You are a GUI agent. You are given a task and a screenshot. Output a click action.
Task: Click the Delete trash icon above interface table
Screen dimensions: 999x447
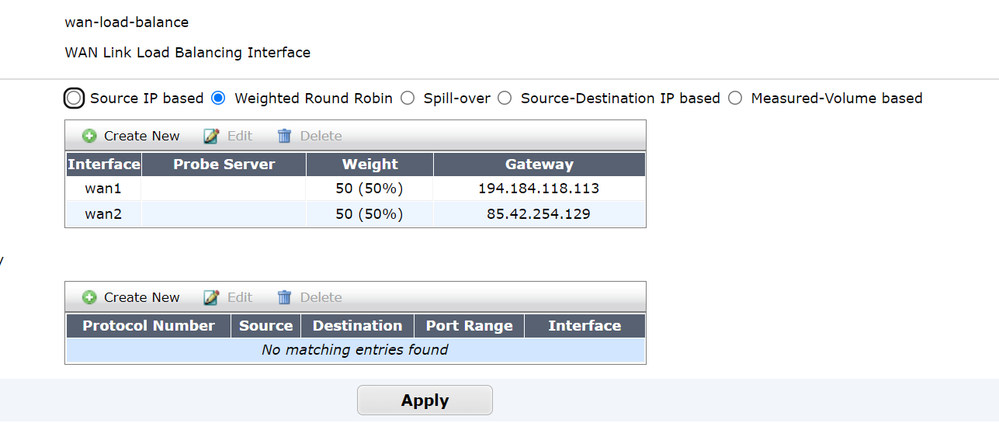[x=284, y=136]
